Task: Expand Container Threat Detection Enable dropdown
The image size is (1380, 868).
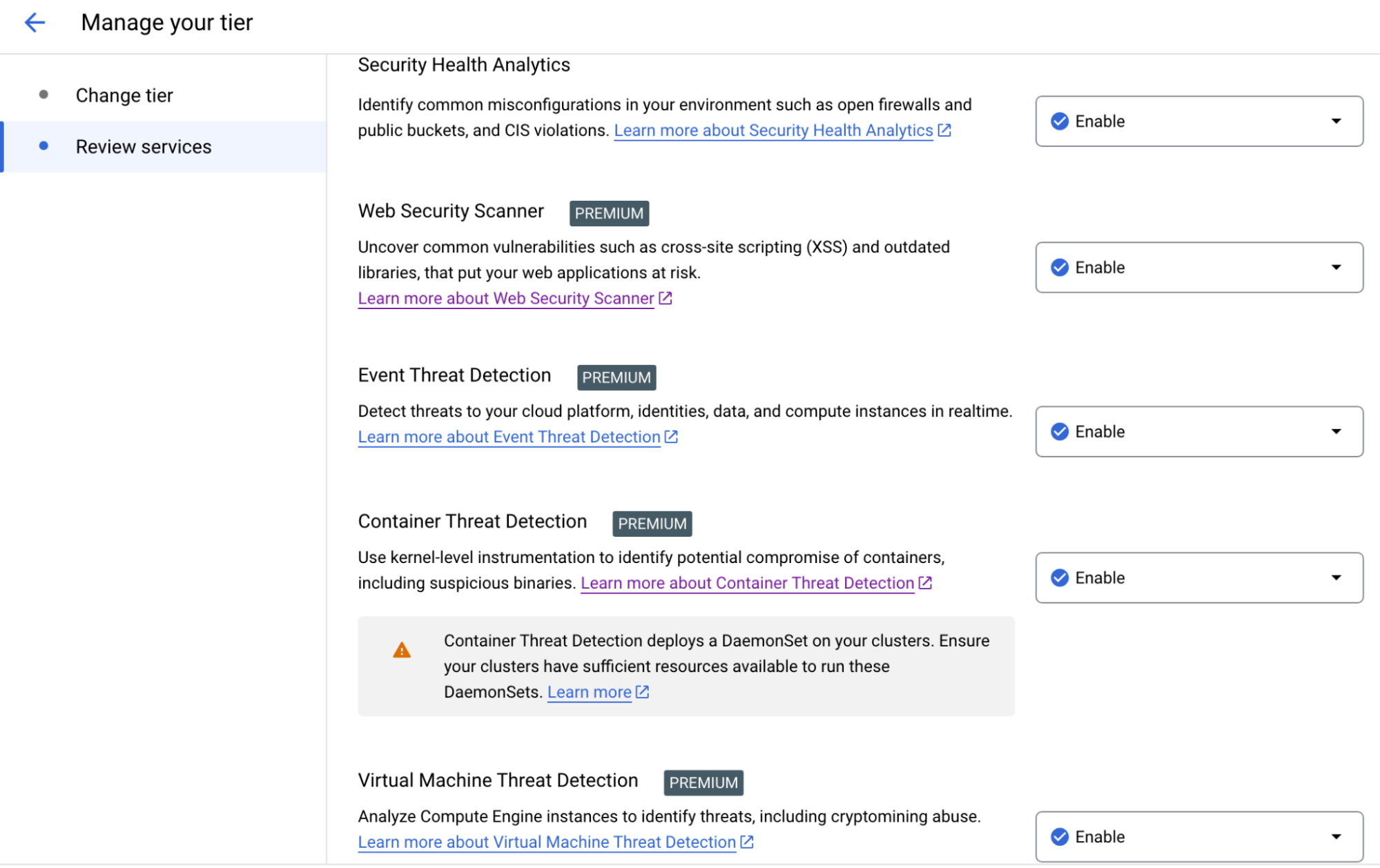Action: click(x=1199, y=578)
